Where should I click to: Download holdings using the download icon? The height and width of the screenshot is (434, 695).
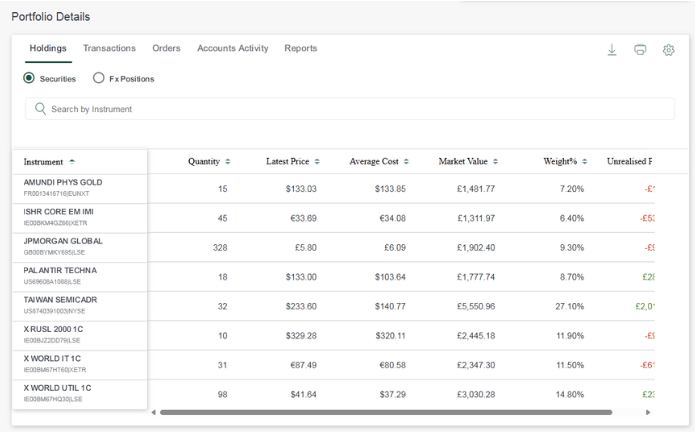612,50
